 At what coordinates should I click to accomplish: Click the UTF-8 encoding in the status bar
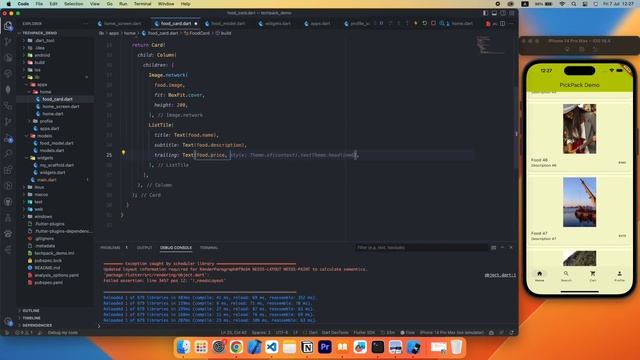282,333
